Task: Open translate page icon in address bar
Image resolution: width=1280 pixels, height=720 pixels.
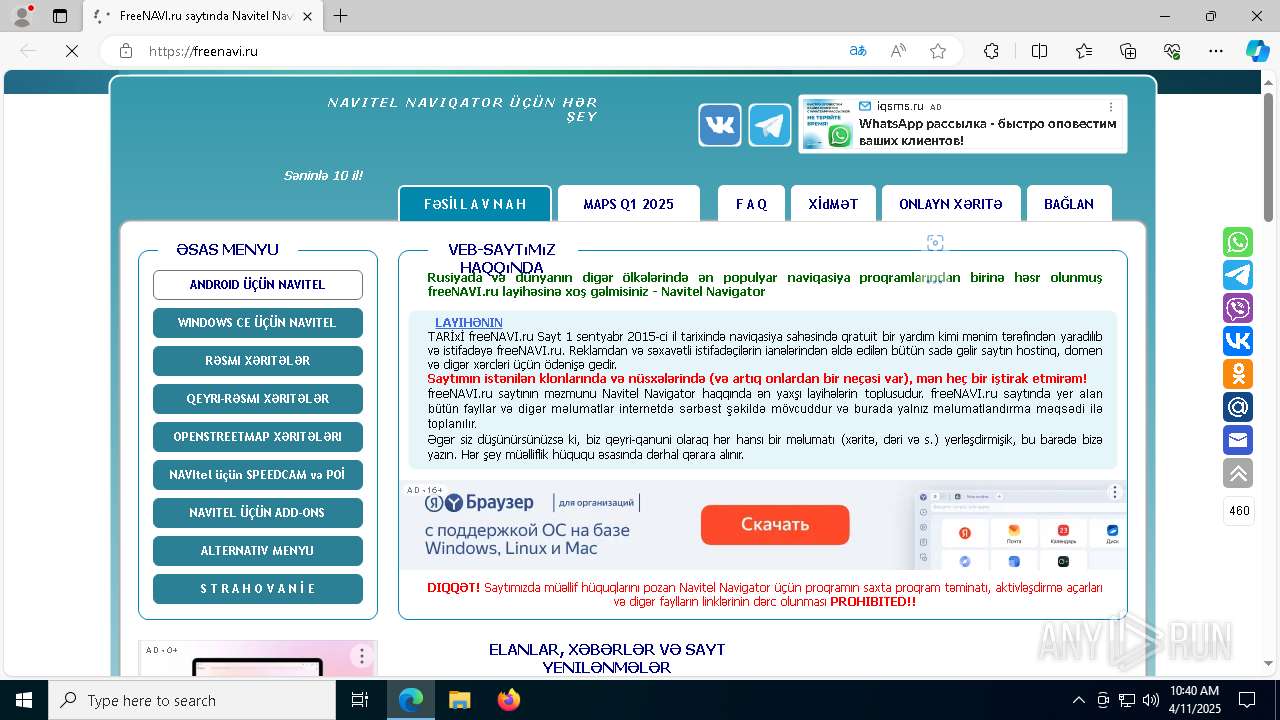Action: pos(858,51)
